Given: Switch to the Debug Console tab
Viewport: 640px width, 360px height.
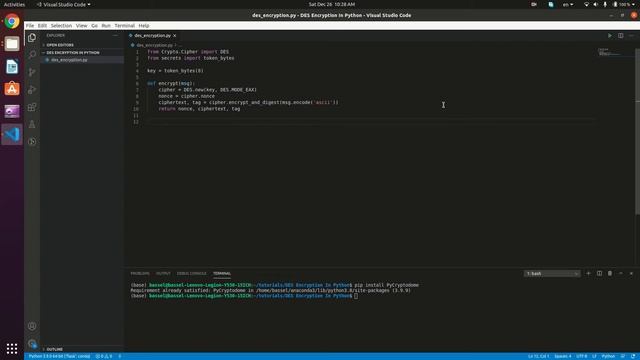Looking at the screenshot, I should point(191,273).
